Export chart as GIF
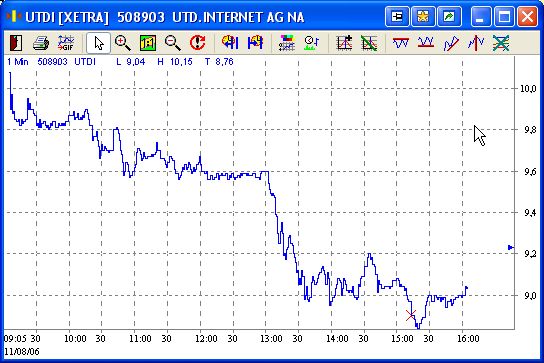The height and width of the screenshot is (363, 544). tap(66, 43)
